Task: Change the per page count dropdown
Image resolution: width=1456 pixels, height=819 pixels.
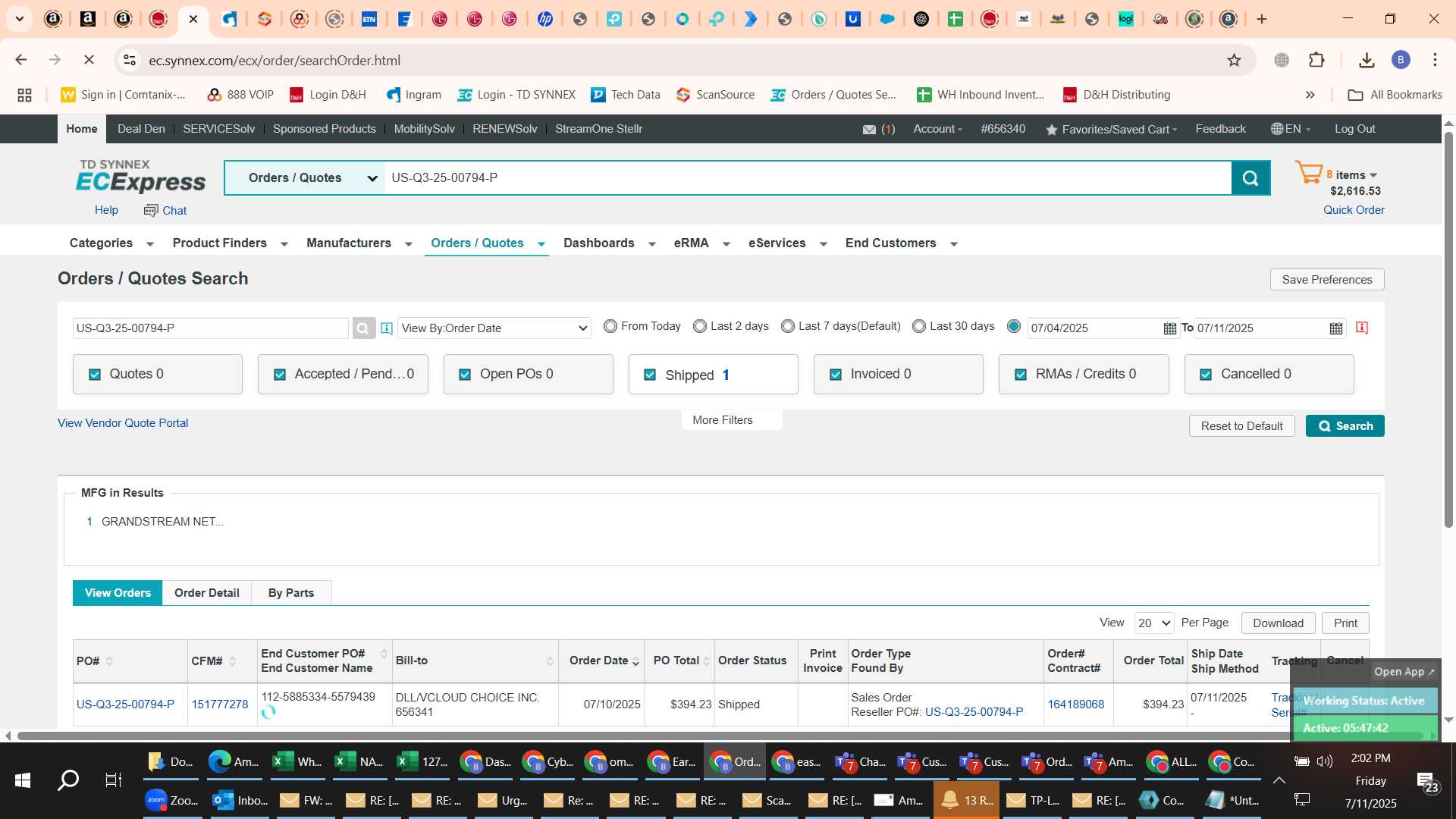Action: [1153, 623]
